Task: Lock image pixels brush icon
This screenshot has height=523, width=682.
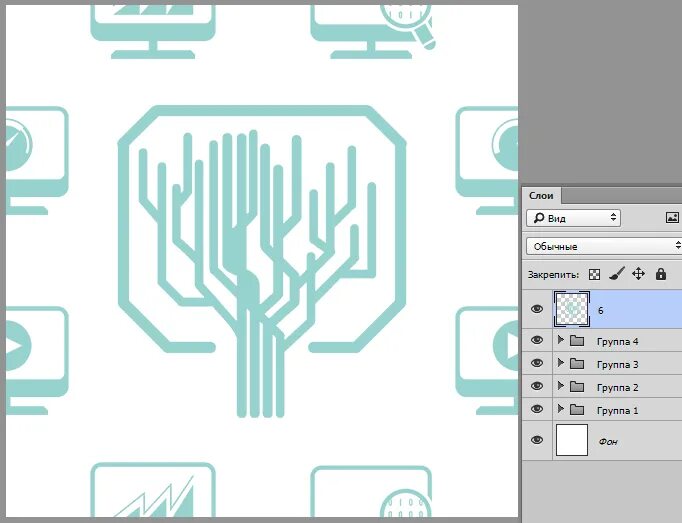Action: 617,274
